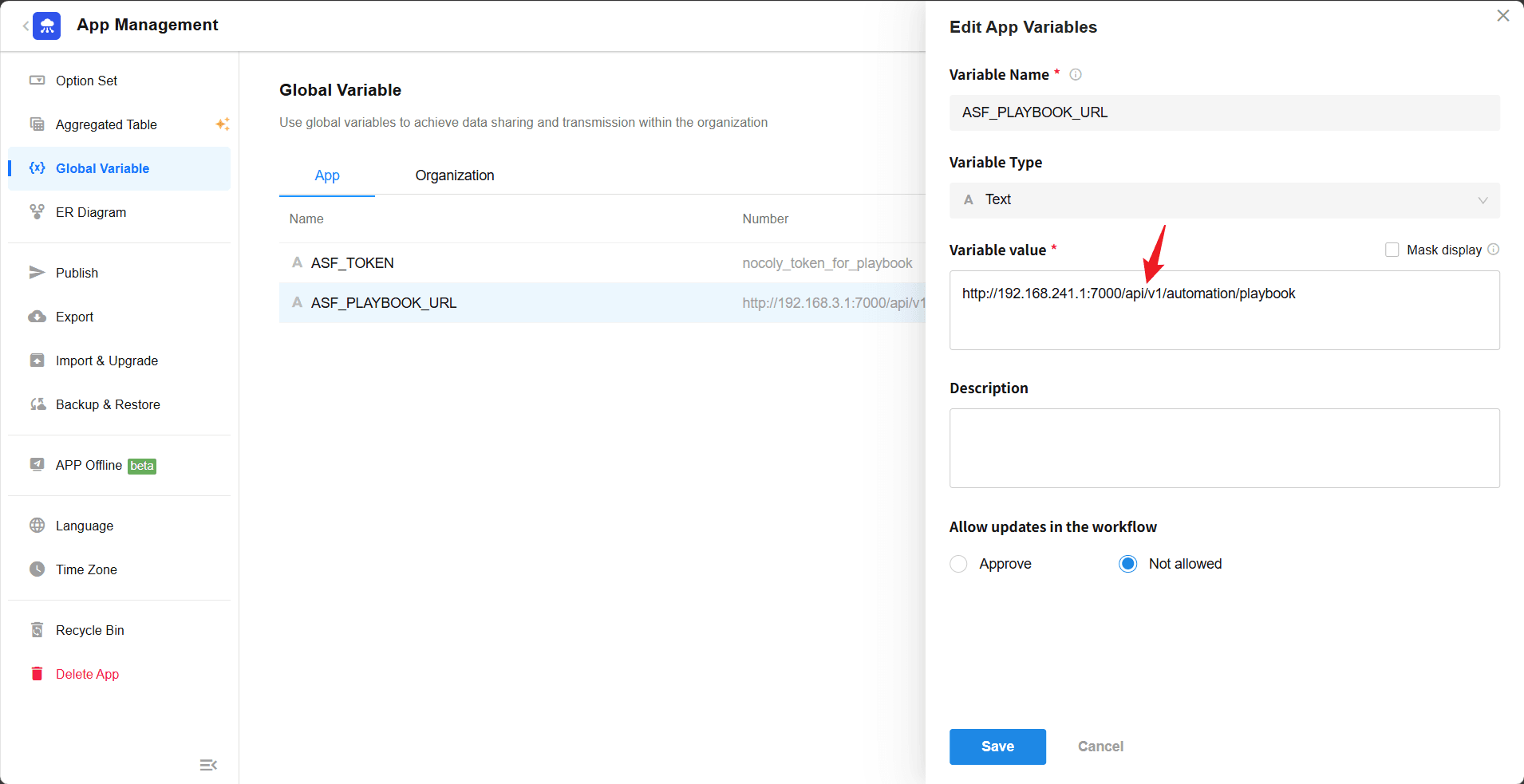Select the ASF_TOKEN variable row

pos(511,263)
